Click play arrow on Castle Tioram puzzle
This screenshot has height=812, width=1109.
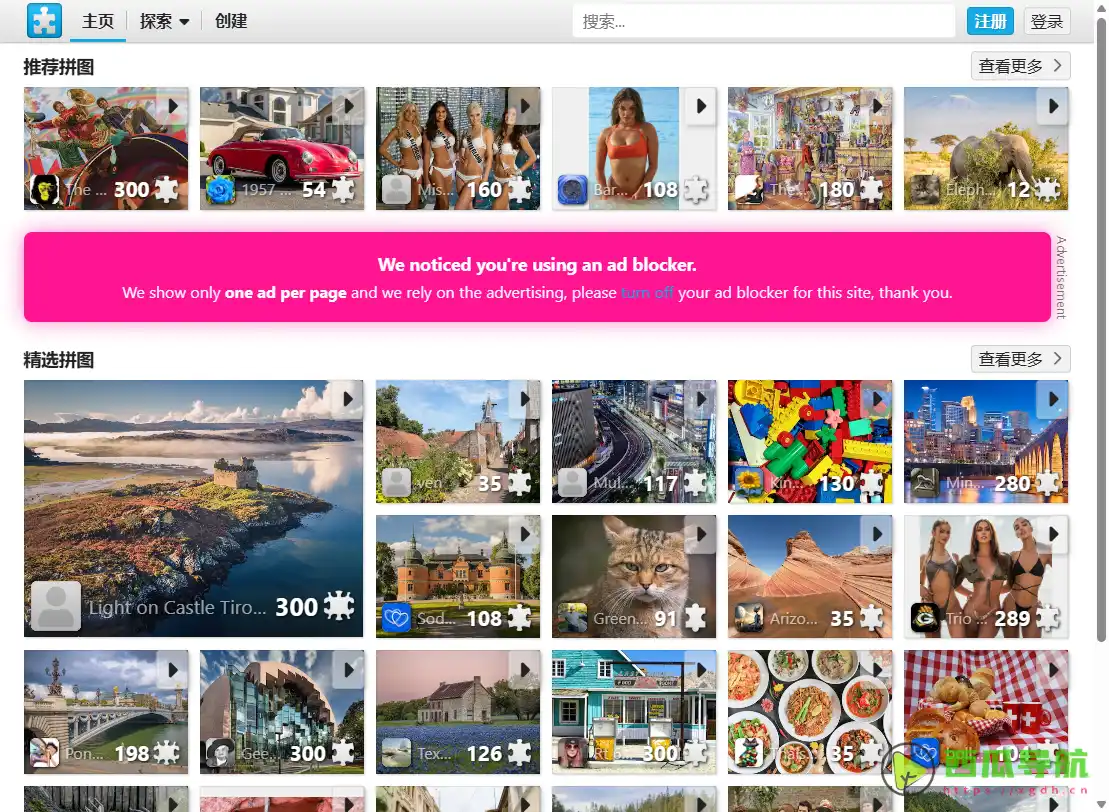tap(348, 399)
